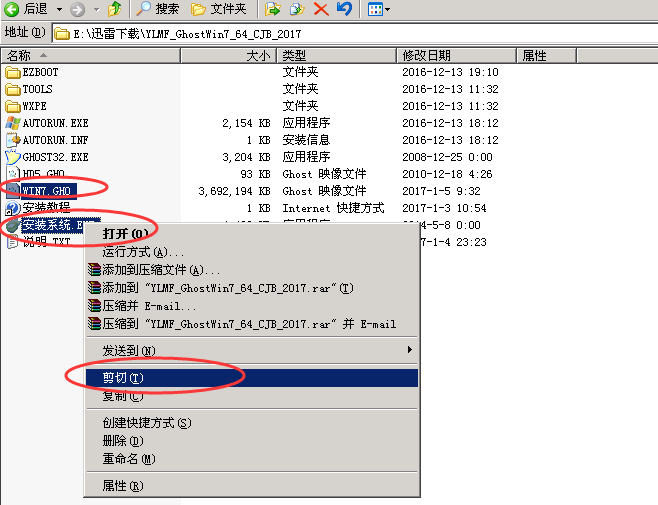The image size is (658, 505).
Task: Select the HD5.GHO file icon
Action: click(x=13, y=173)
